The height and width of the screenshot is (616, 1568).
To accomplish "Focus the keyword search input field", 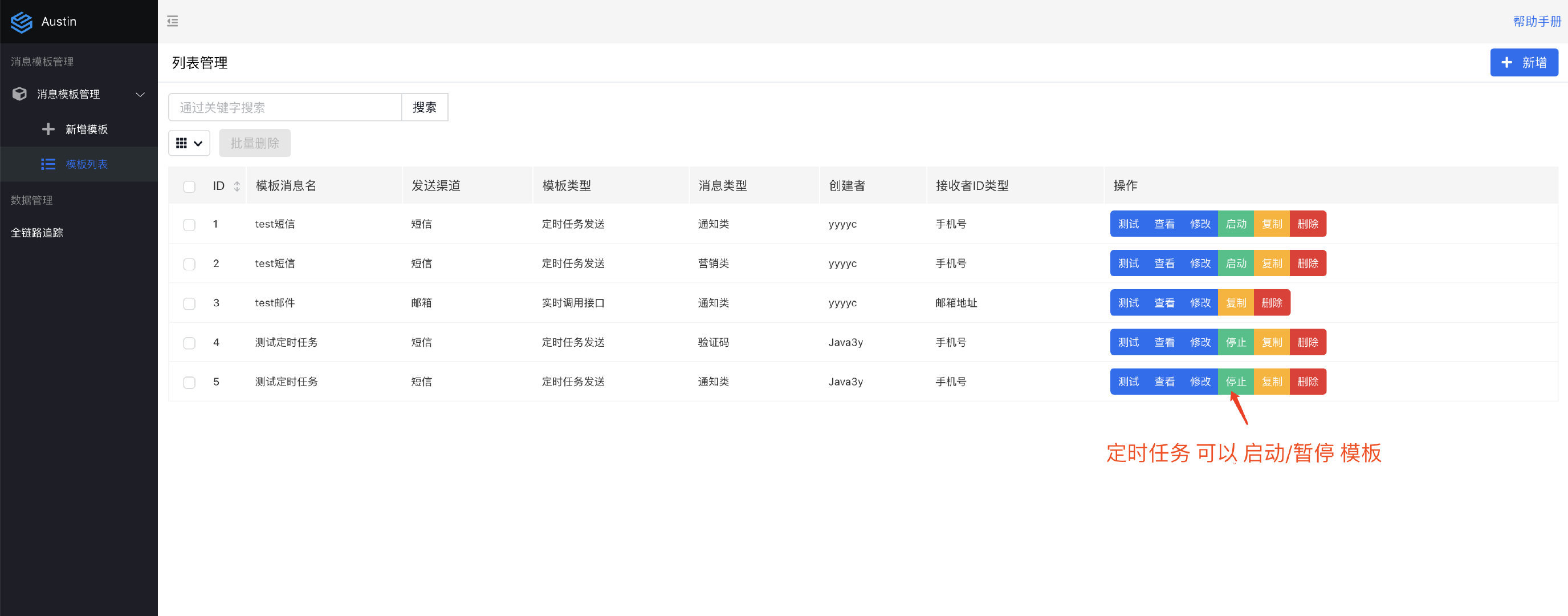I will [x=285, y=107].
